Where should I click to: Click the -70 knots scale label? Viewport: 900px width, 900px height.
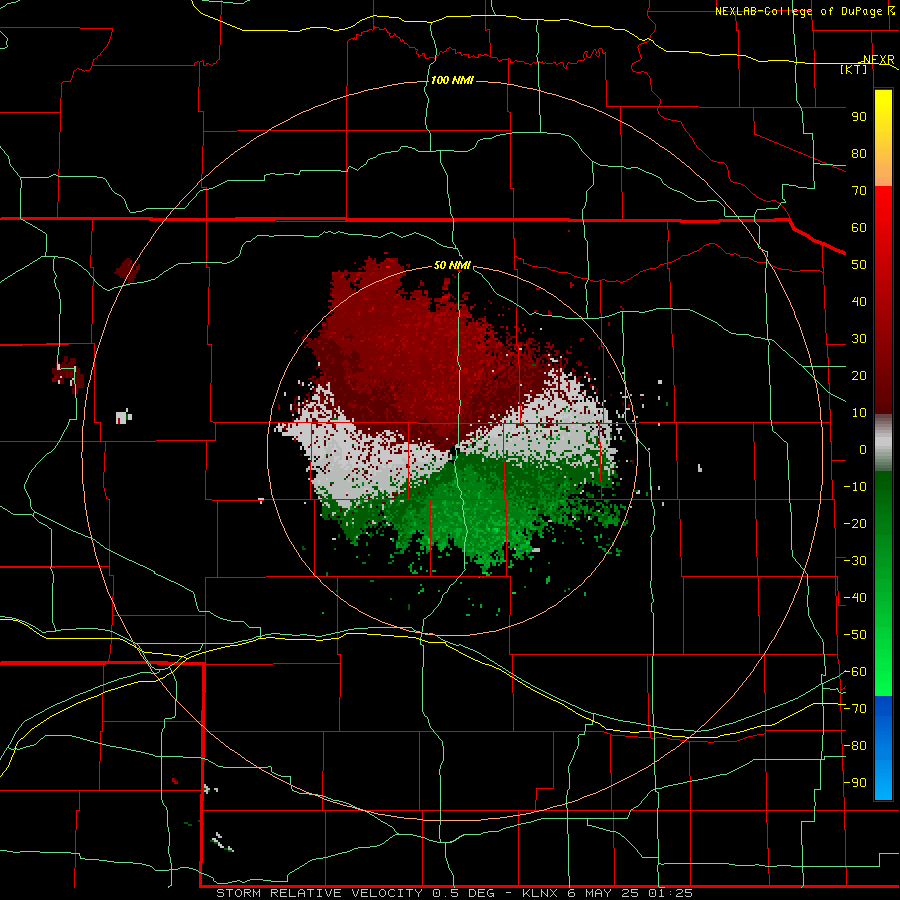click(855, 709)
